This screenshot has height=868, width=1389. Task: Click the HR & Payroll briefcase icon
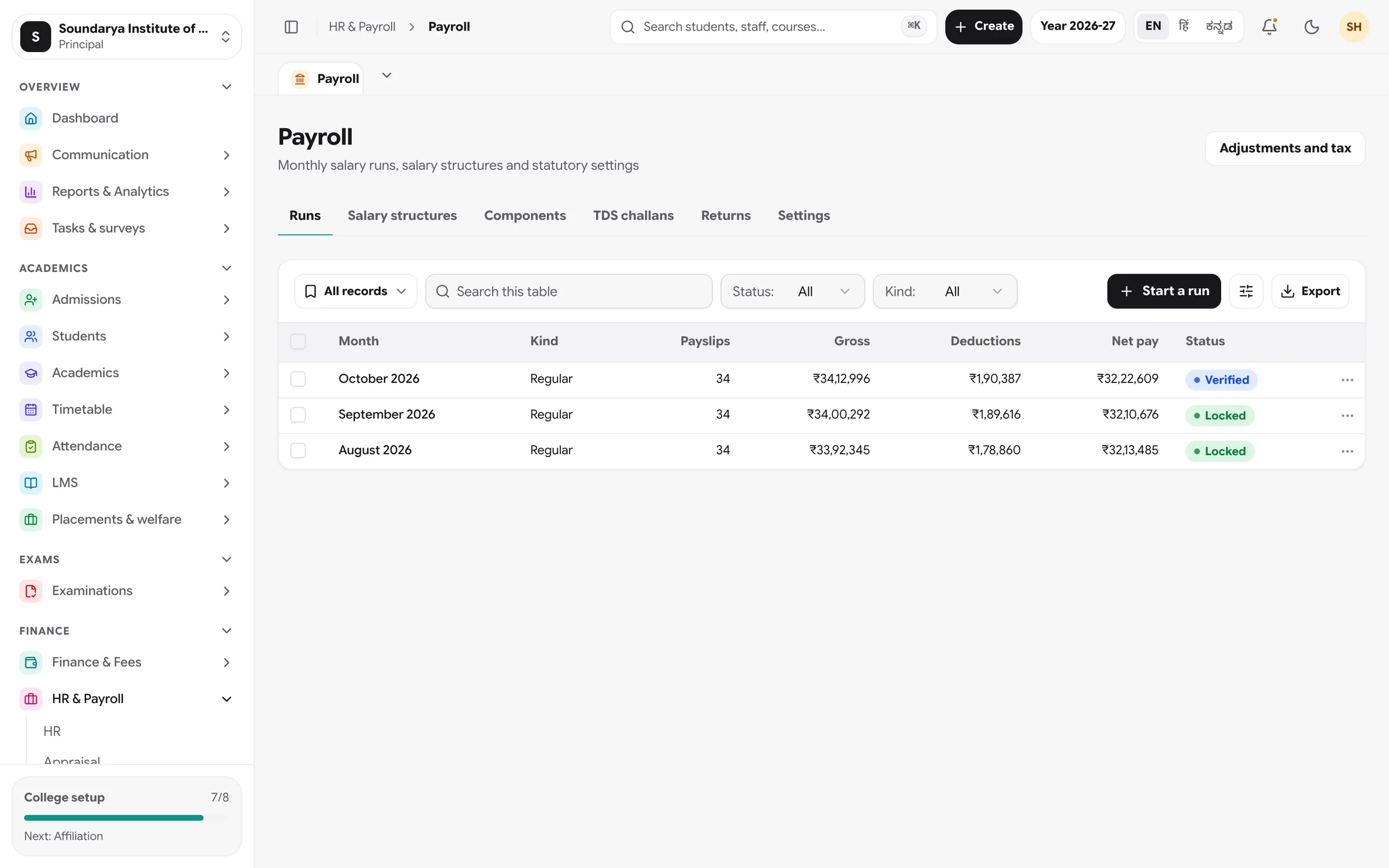coord(31,699)
